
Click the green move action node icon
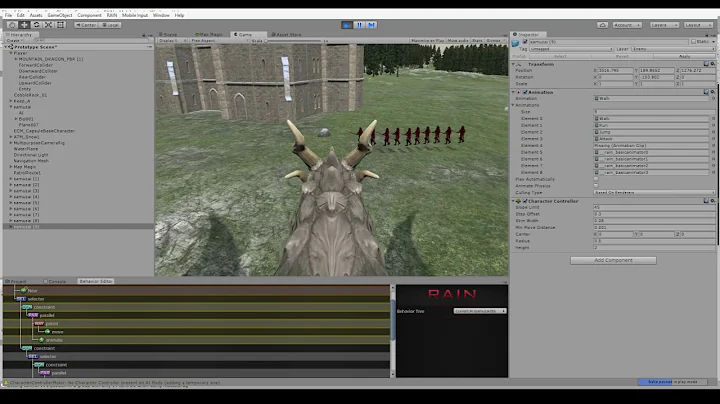[x=48, y=331]
